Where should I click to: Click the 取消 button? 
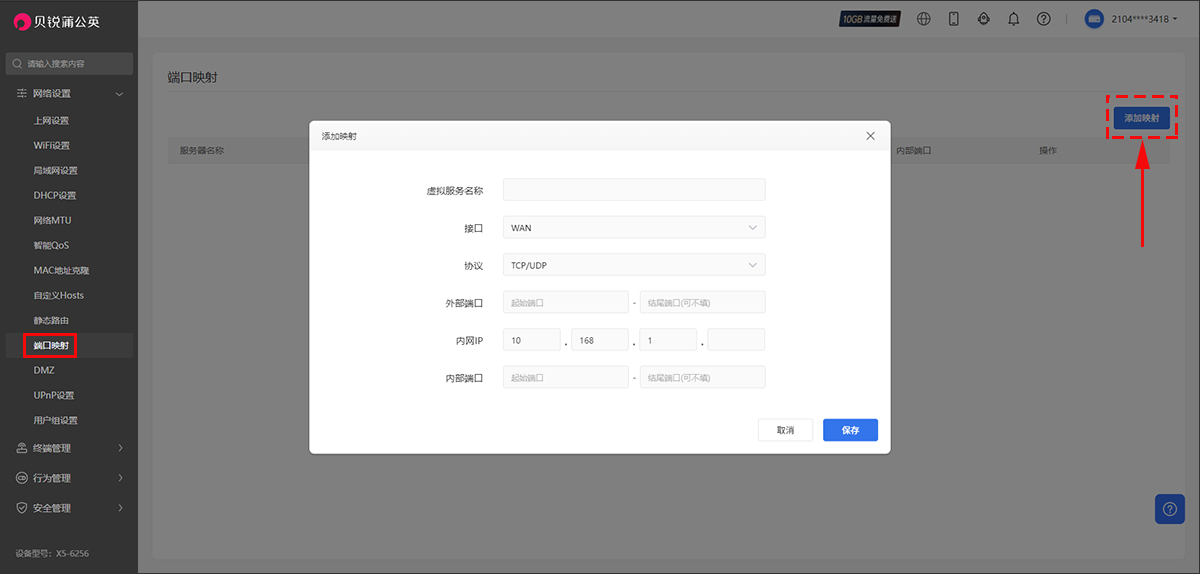point(785,430)
